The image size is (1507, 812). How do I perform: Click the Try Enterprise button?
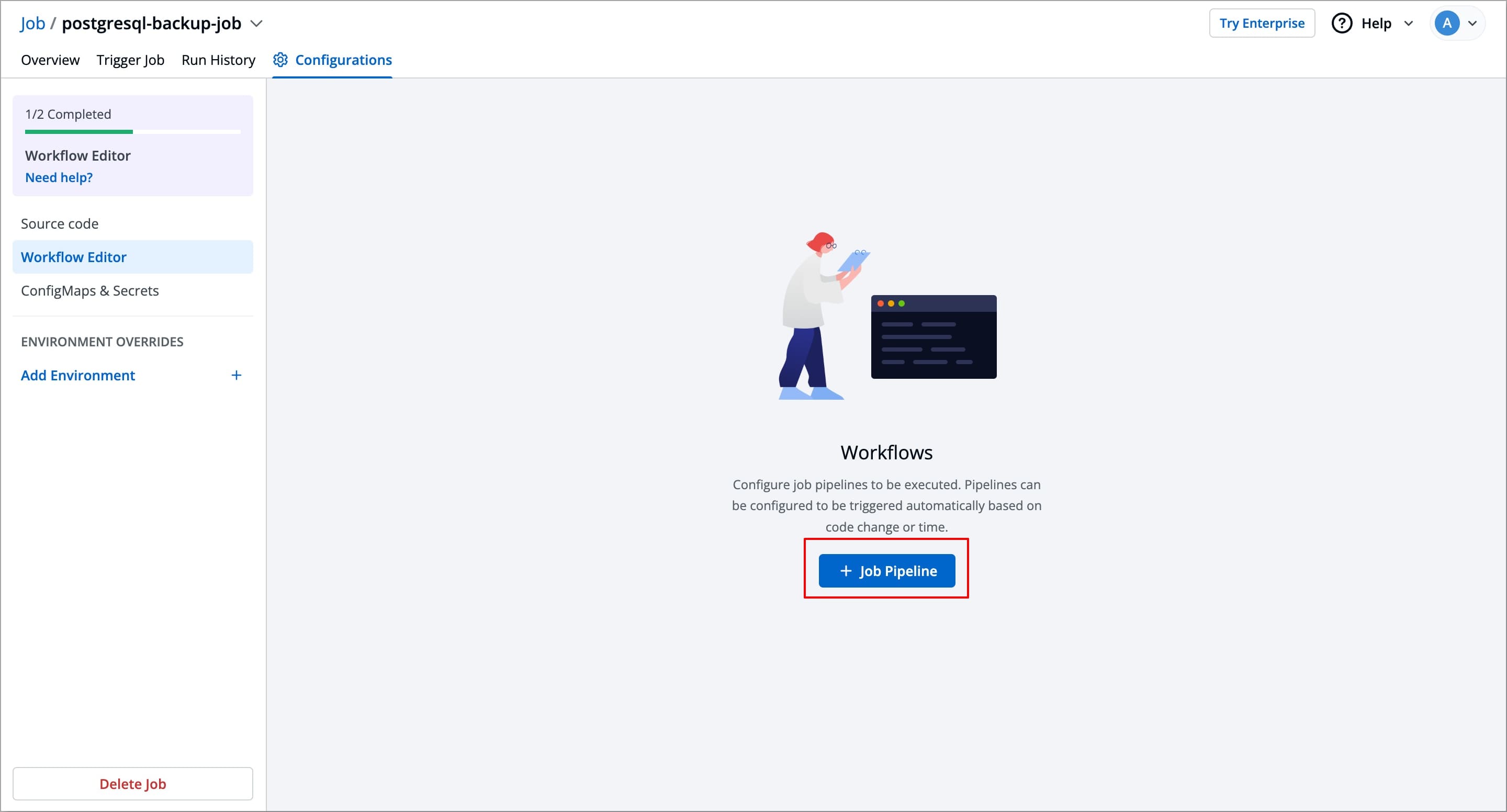pos(1262,23)
